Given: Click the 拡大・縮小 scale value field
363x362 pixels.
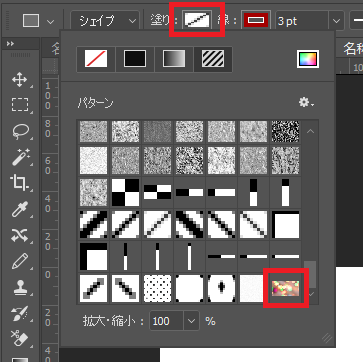Looking at the screenshot, I should click(x=166, y=321).
